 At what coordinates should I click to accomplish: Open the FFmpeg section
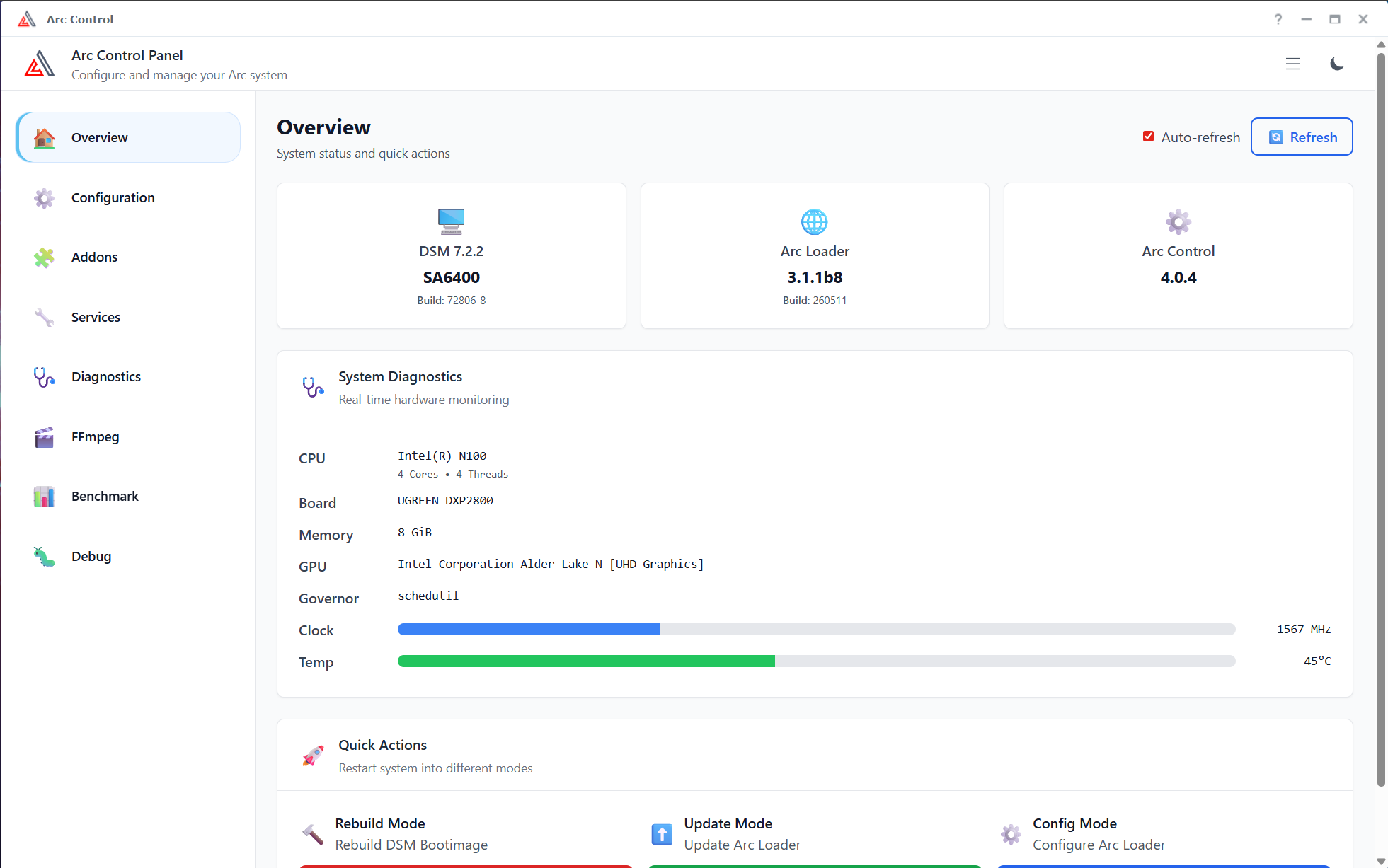128,436
